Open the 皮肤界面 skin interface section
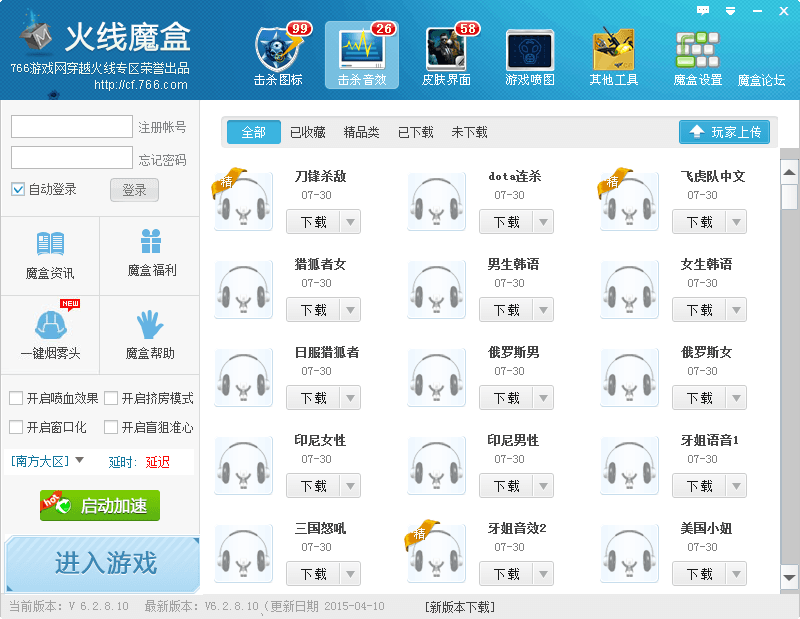The width and height of the screenshot is (800, 619). [x=446, y=55]
